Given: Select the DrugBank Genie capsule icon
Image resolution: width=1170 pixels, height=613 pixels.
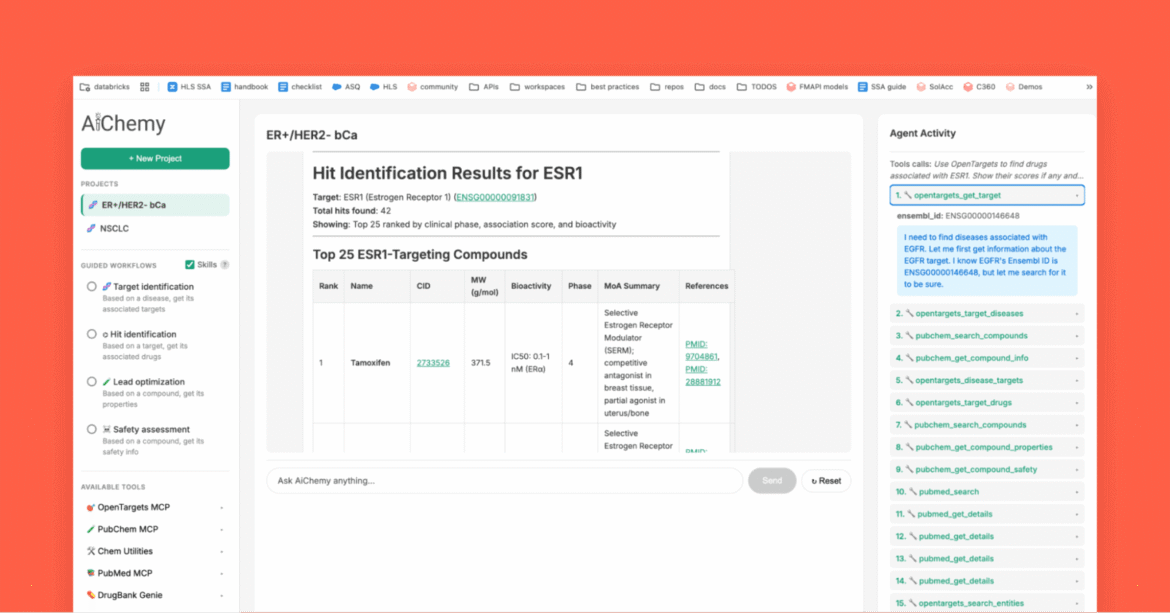Looking at the screenshot, I should [90, 595].
